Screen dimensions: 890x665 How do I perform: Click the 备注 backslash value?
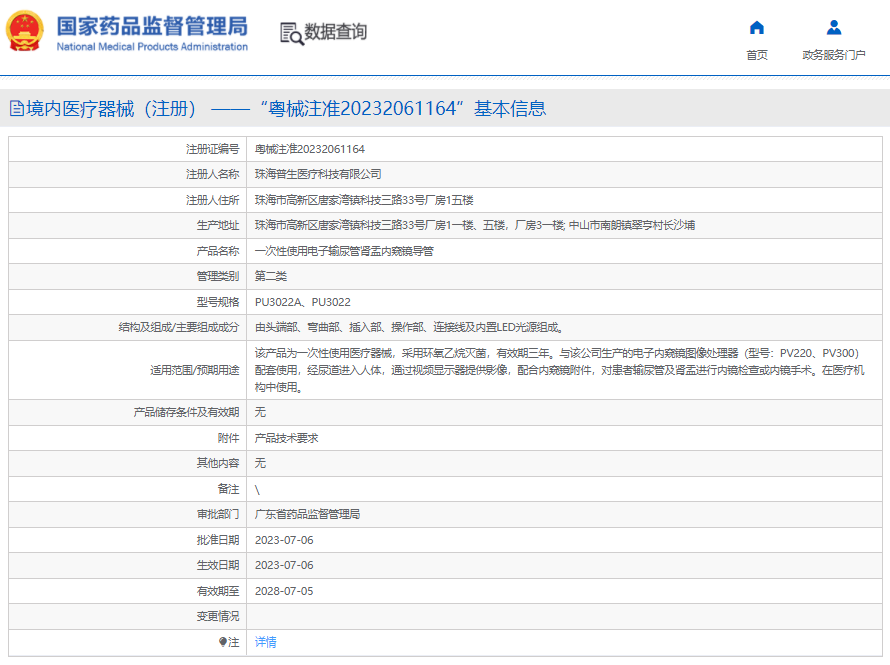[x=257, y=490]
